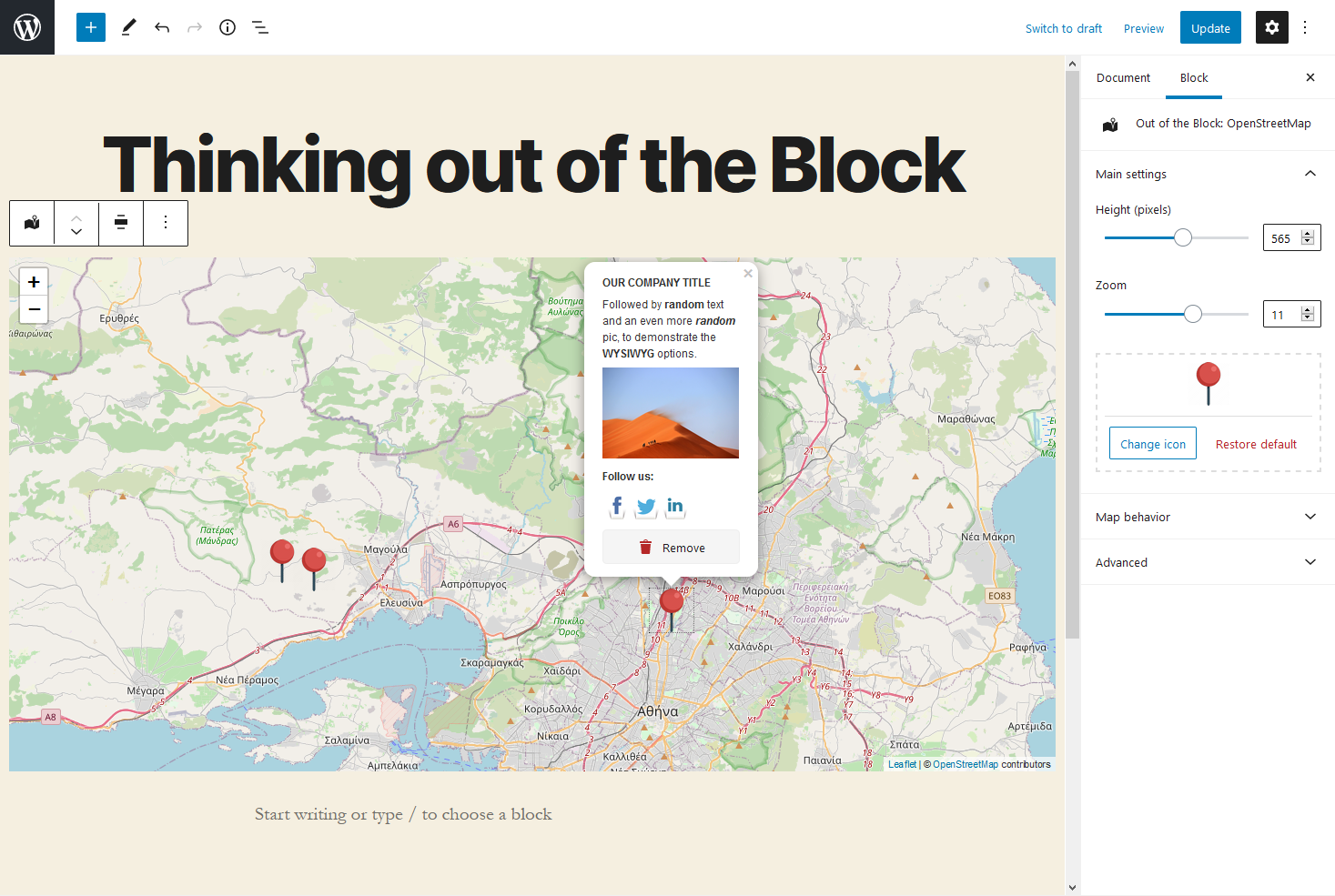Zoom out on the map

(34, 309)
